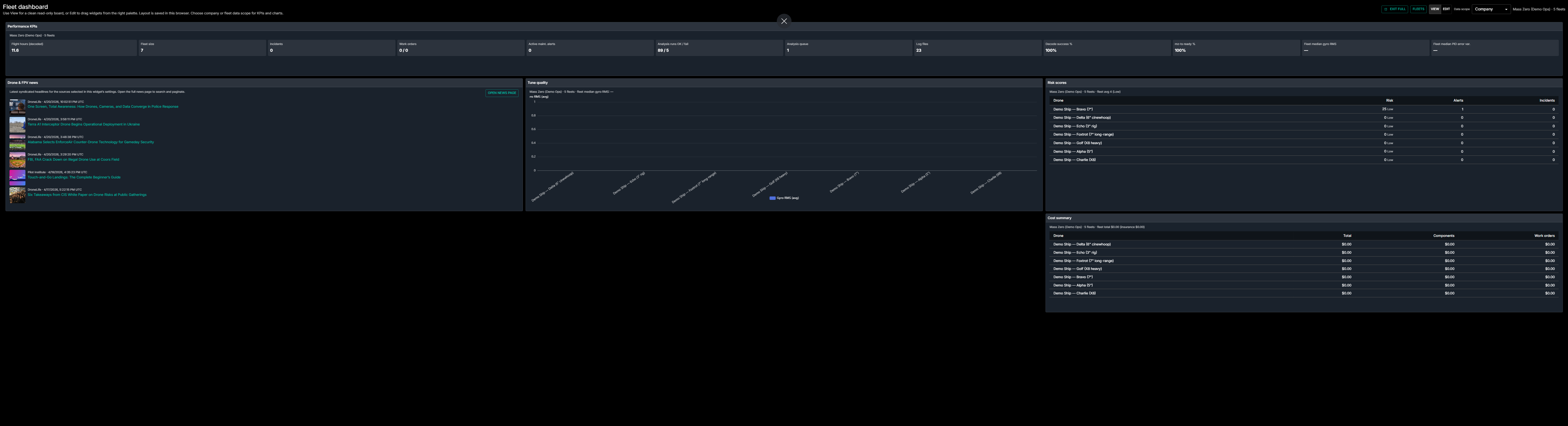Image resolution: width=1568 pixels, height=426 pixels.
Task: Click the Components column header in Cost summary
Action: (x=1443, y=236)
